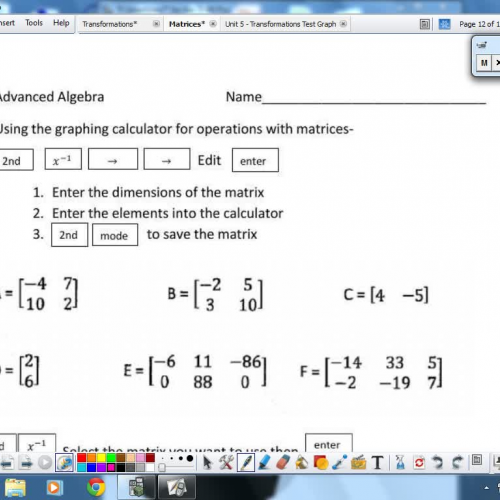Viewport: 500px width, 500px height.
Task: Pick the blue color swatch
Action: coord(91,467)
